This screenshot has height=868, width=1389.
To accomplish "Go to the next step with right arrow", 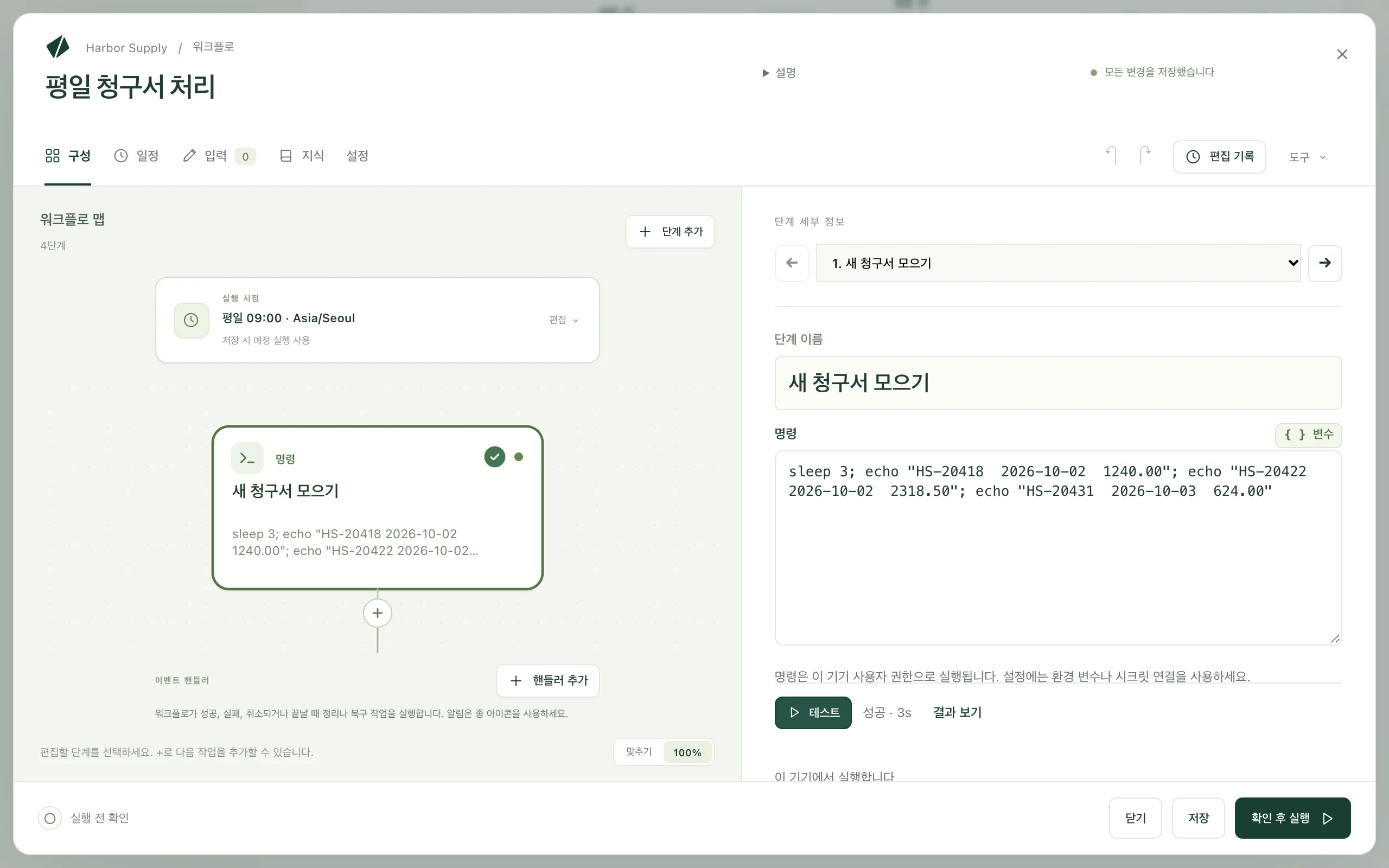I will pos(1325,263).
